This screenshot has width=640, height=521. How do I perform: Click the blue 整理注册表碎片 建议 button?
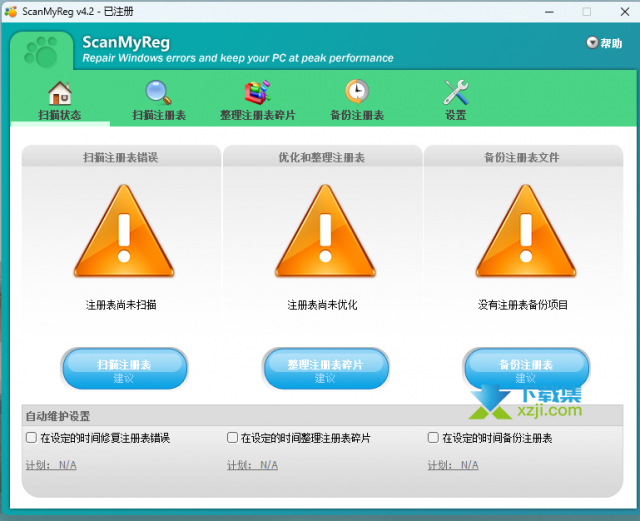point(325,369)
